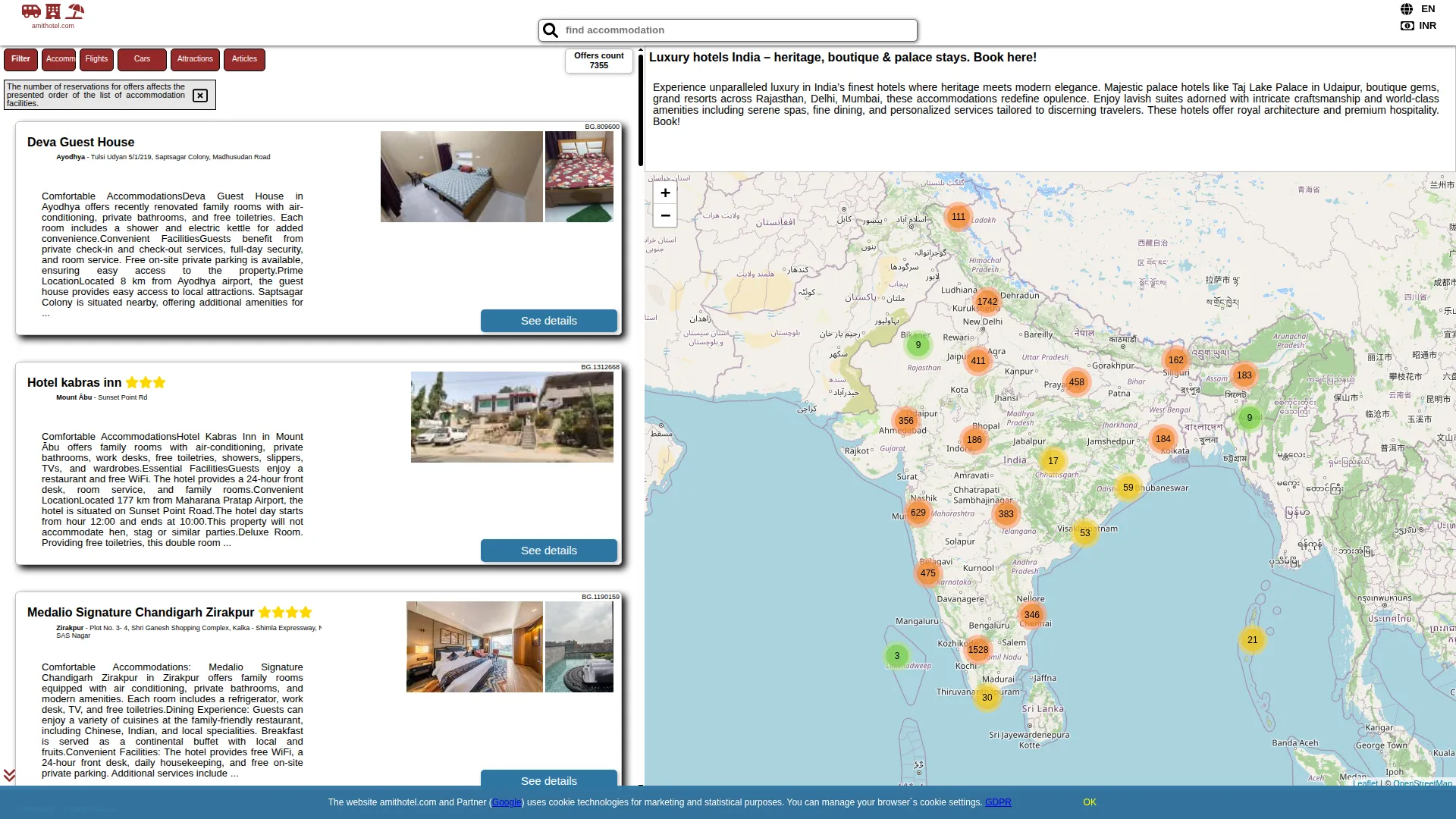Click offer code BG.1190159

pyautogui.click(x=601, y=597)
